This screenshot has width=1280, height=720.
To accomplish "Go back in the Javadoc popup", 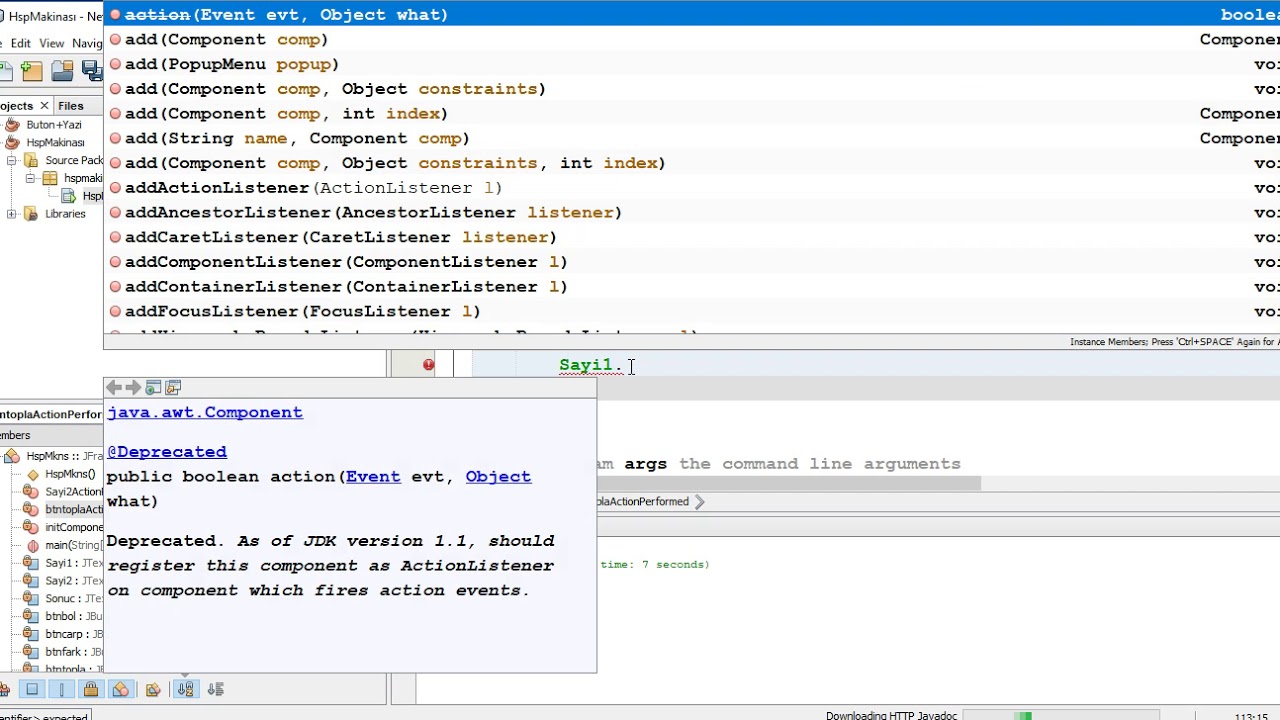I will pos(114,388).
